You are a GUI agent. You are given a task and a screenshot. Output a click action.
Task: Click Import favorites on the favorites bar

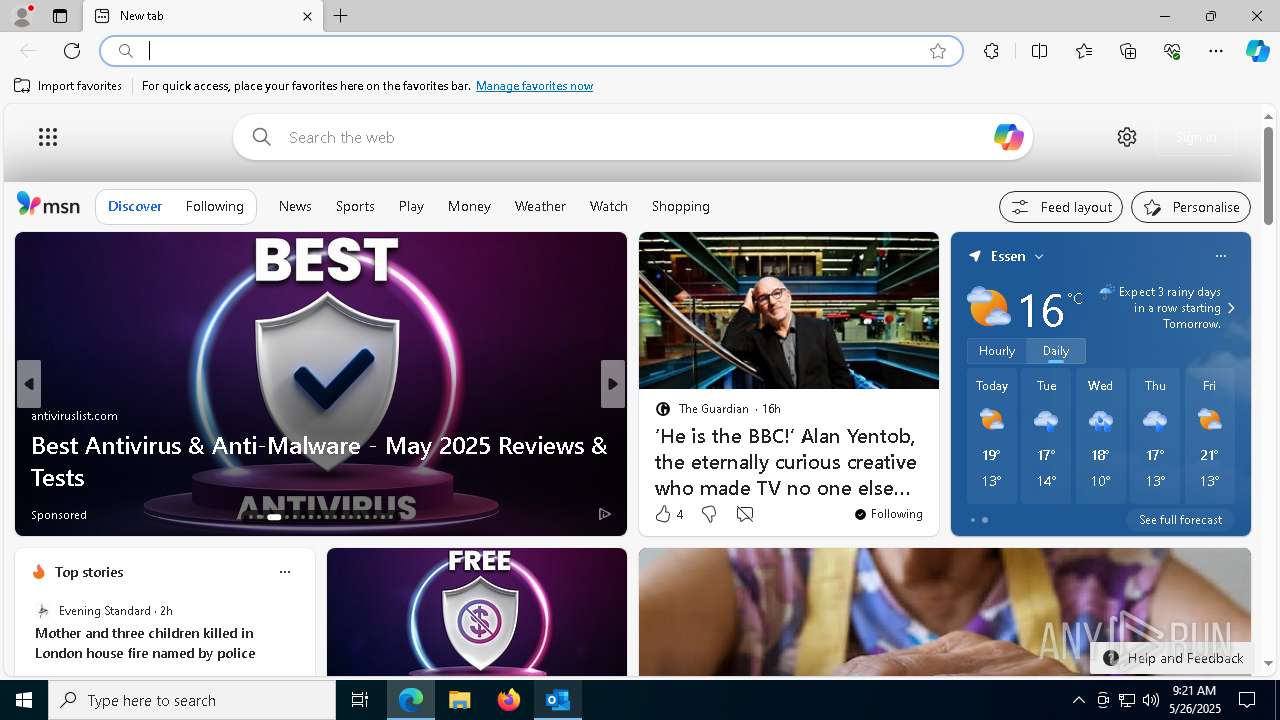[x=68, y=86]
